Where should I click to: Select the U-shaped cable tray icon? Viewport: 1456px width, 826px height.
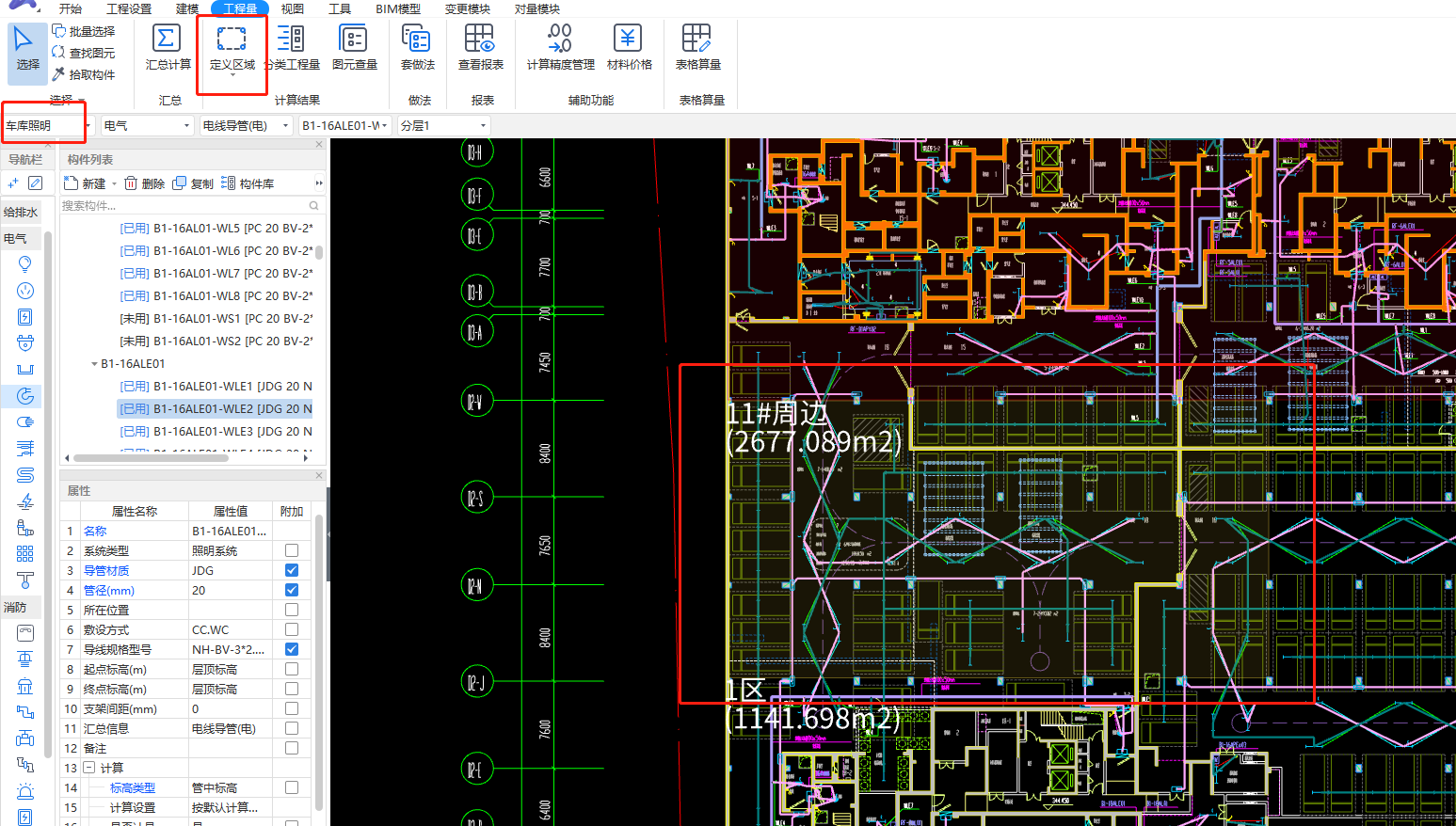tap(25, 370)
